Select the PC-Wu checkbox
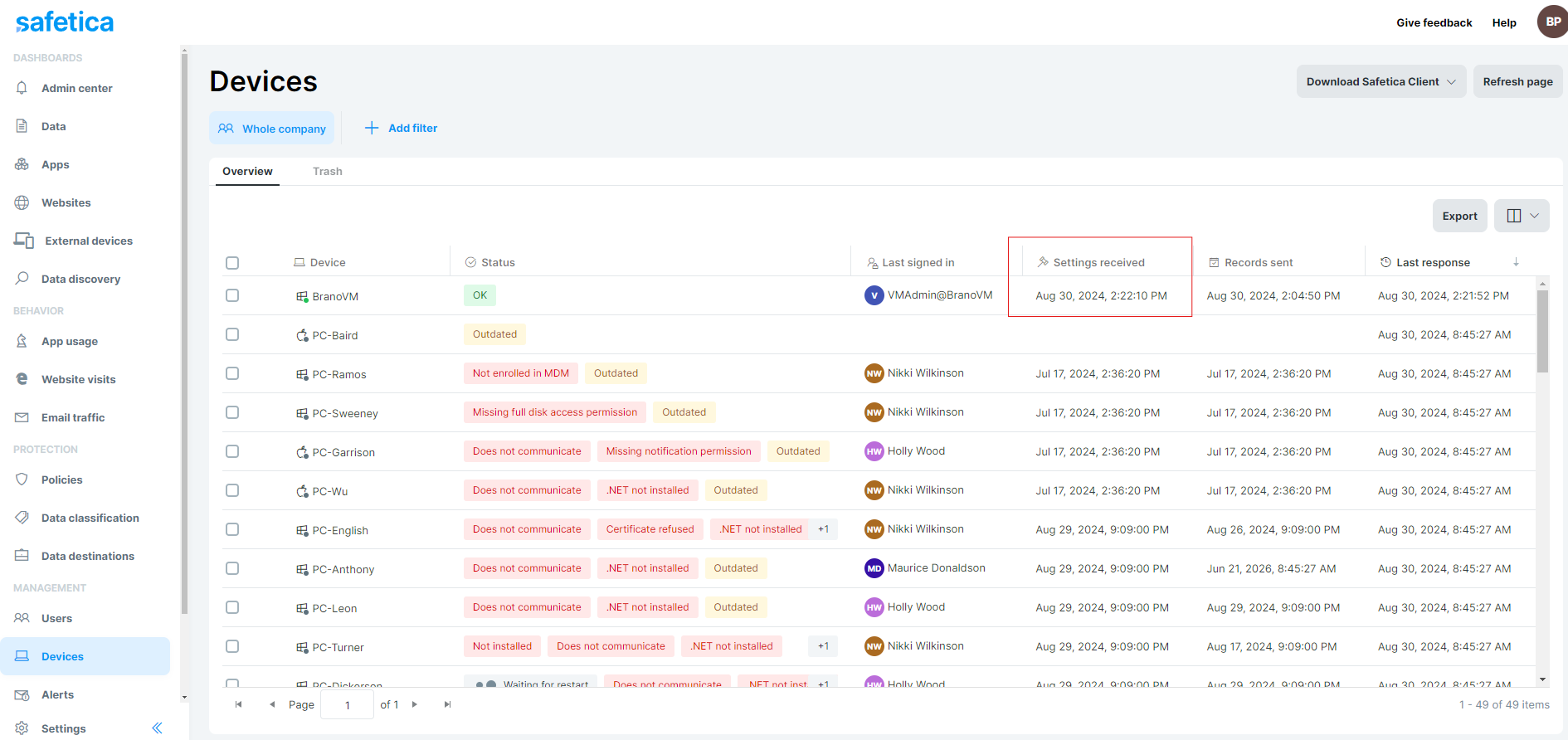This screenshot has height=740, width=1568. 232,490
